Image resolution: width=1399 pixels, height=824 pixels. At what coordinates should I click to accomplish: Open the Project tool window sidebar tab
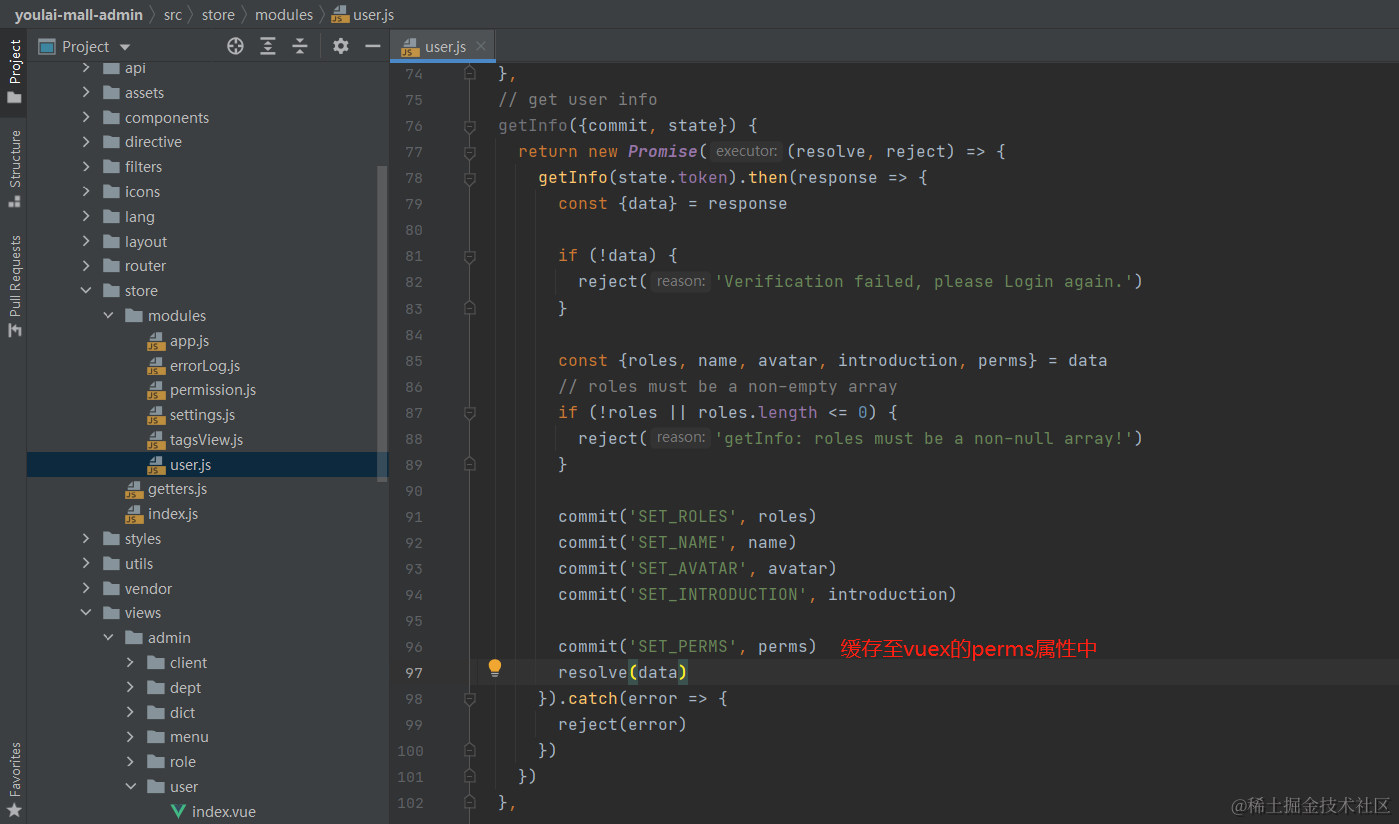click(x=14, y=72)
